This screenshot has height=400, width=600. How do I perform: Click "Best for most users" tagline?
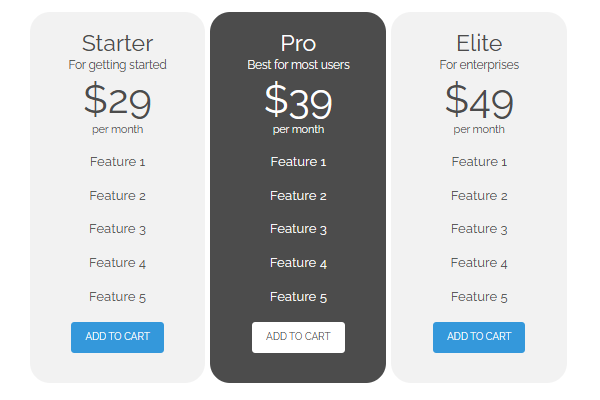point(298,65)
